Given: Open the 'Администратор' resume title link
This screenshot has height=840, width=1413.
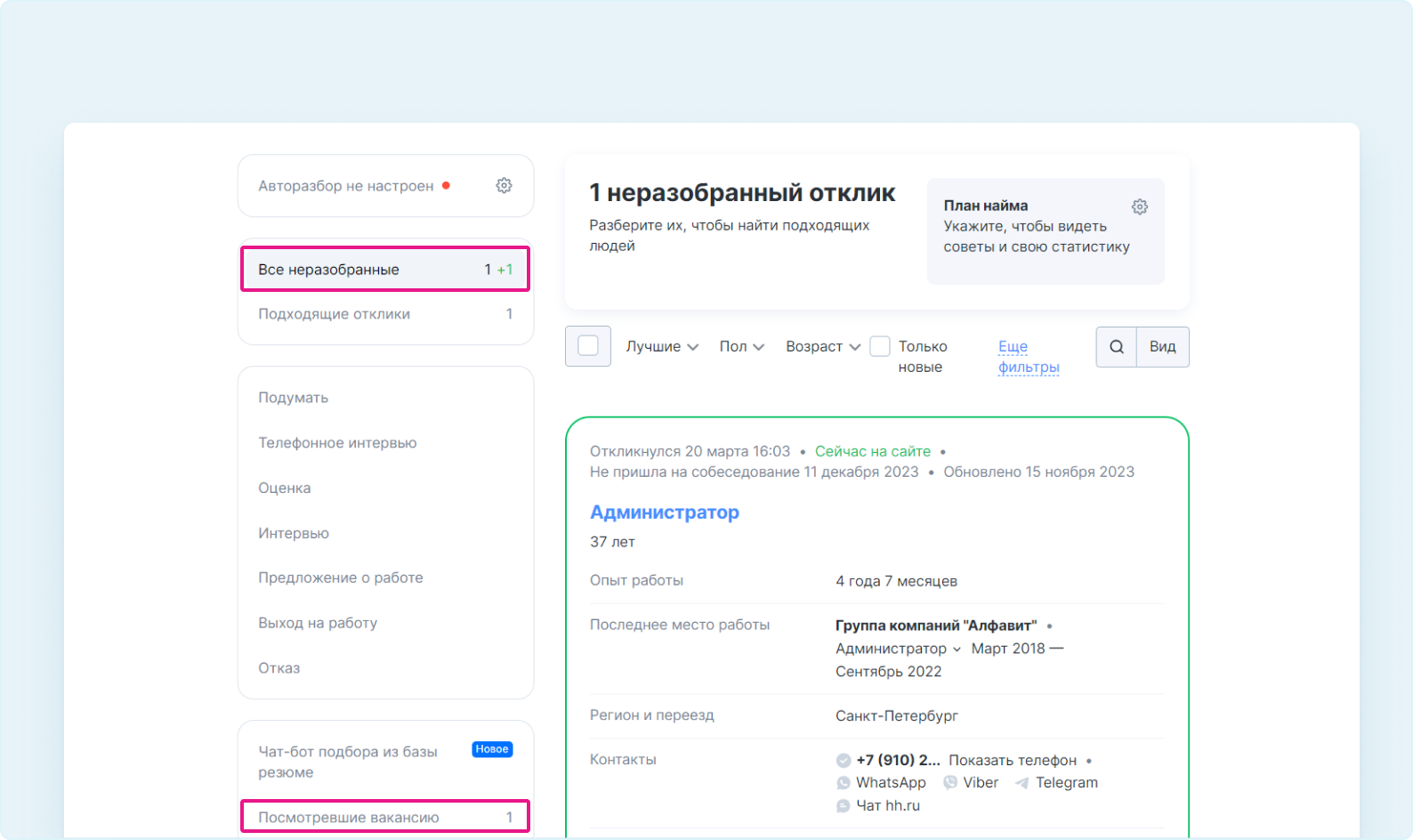Looking at the screenshot, I should pyautogui.click(x=665, y=513).
